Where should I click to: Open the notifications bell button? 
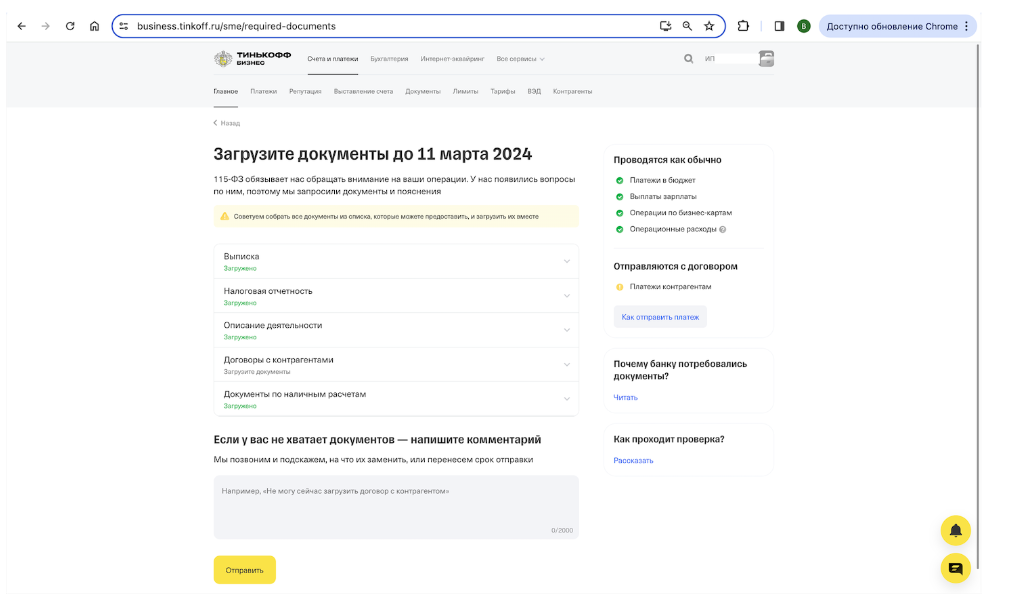(956, 531)
